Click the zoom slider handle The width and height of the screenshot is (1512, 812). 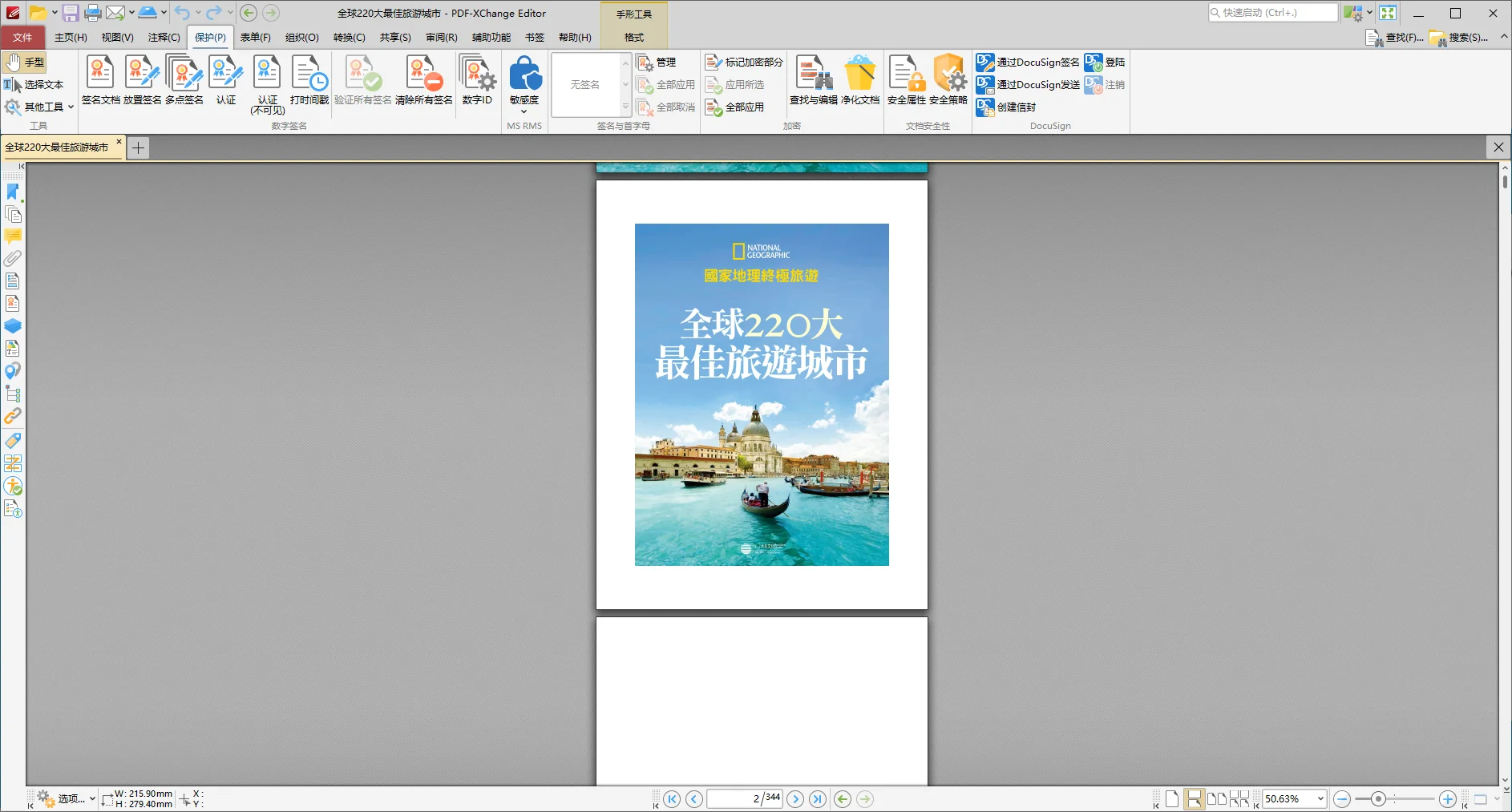1378,799
